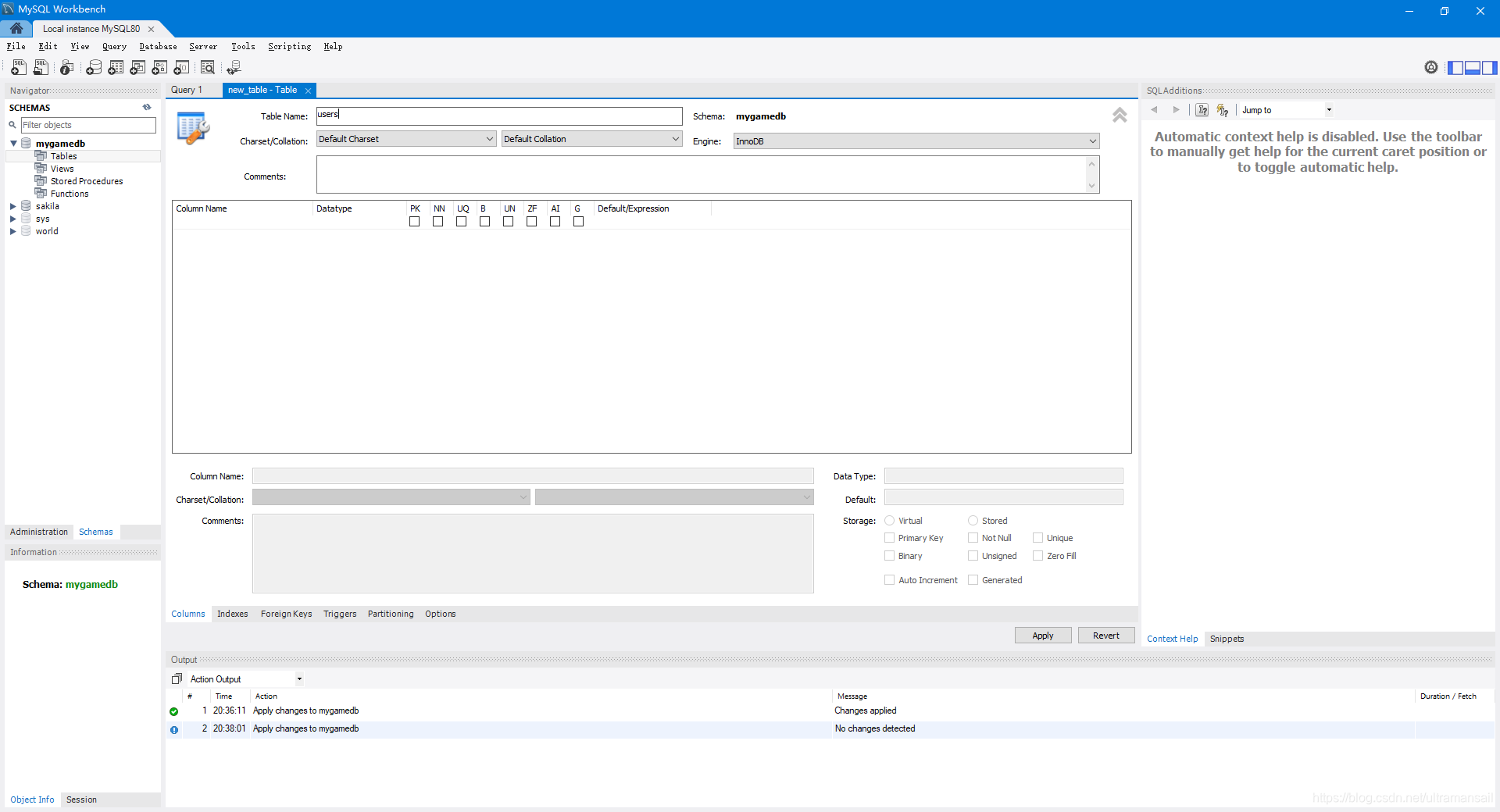
Task: Check the NN column checkbox
Action: [437, 222]
